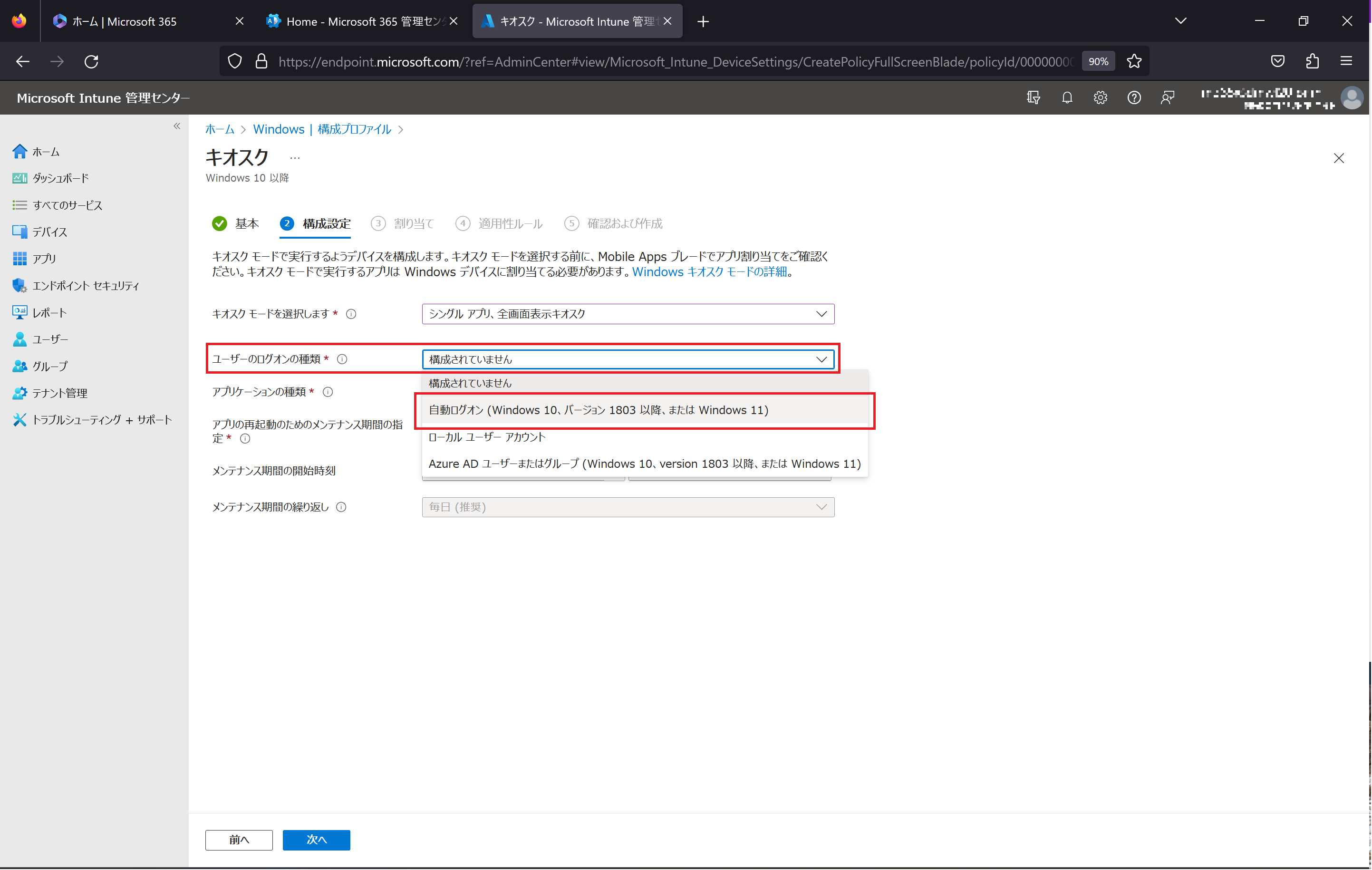The image size is (1372, 870).
Task: Open the site security lock icon
Action: point(261,61)
